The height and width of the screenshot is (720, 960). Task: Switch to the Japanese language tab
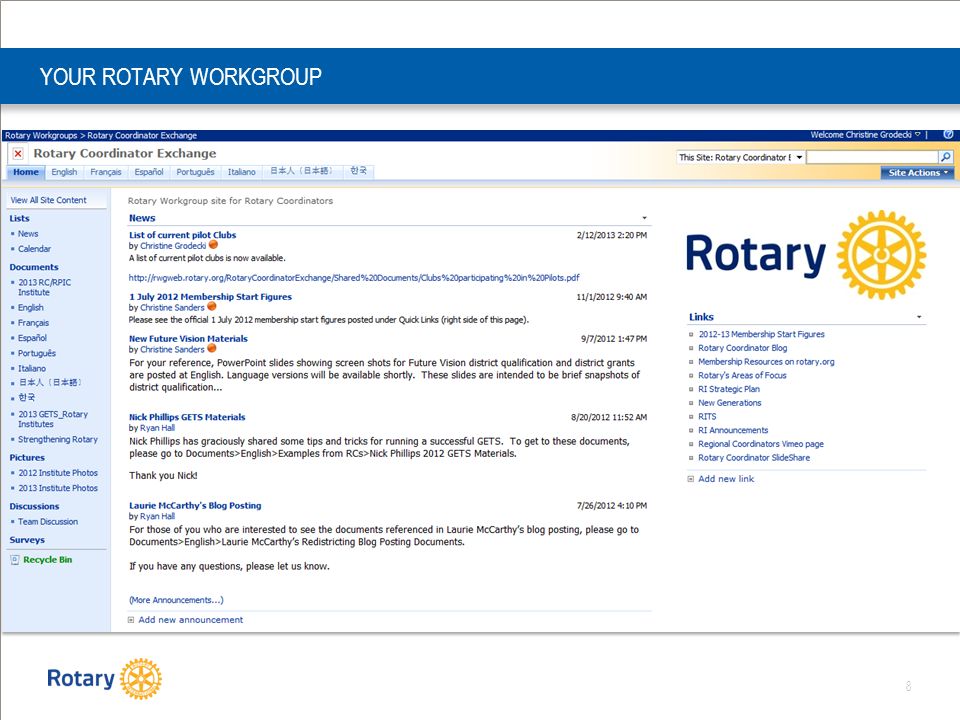[301, 171]
